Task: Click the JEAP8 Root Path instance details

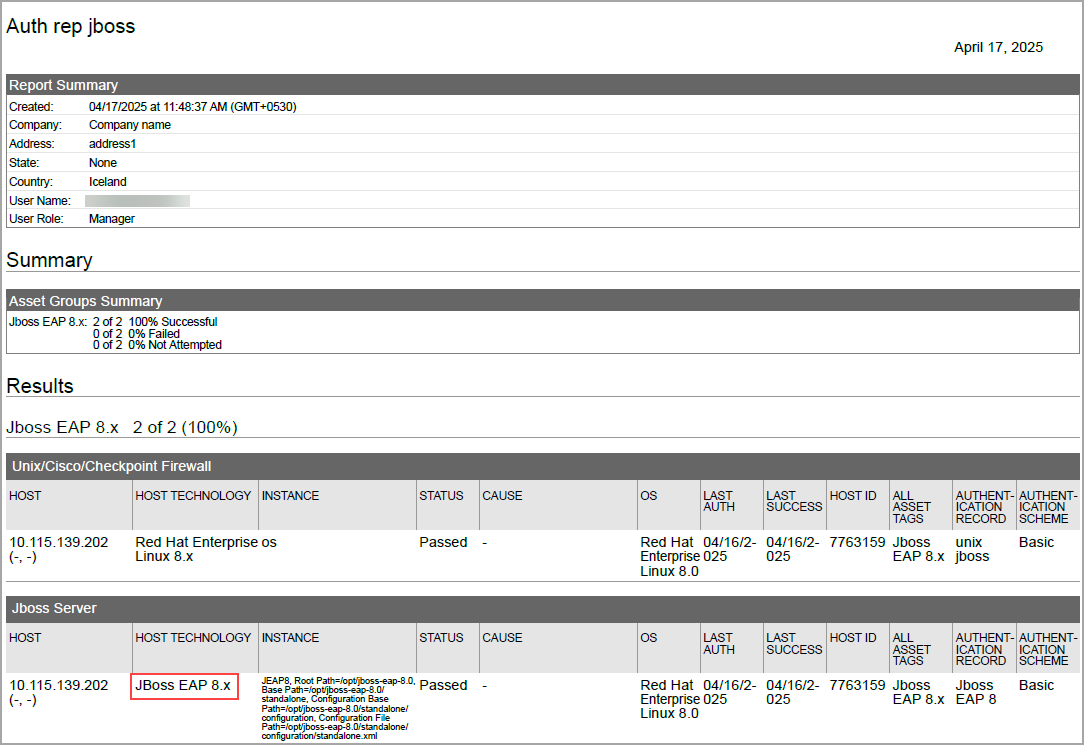Action: pos(338,708)
